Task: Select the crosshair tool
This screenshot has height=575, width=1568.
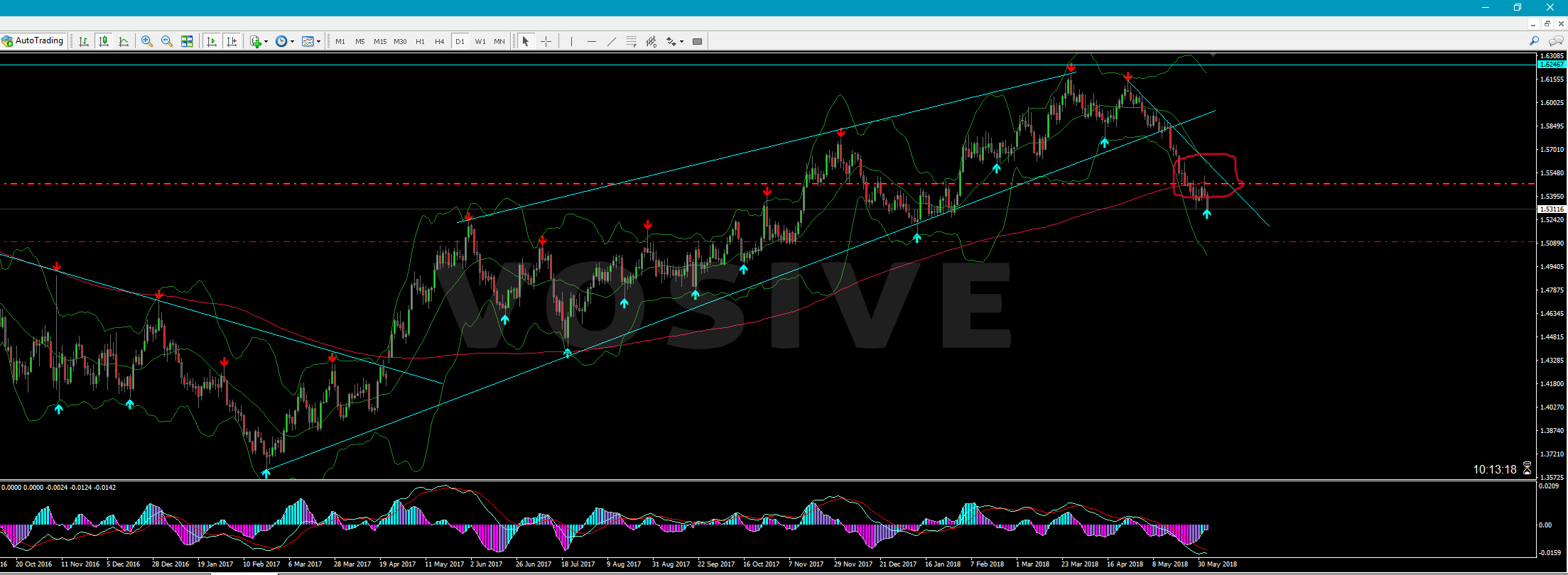Action: point(546,41)
